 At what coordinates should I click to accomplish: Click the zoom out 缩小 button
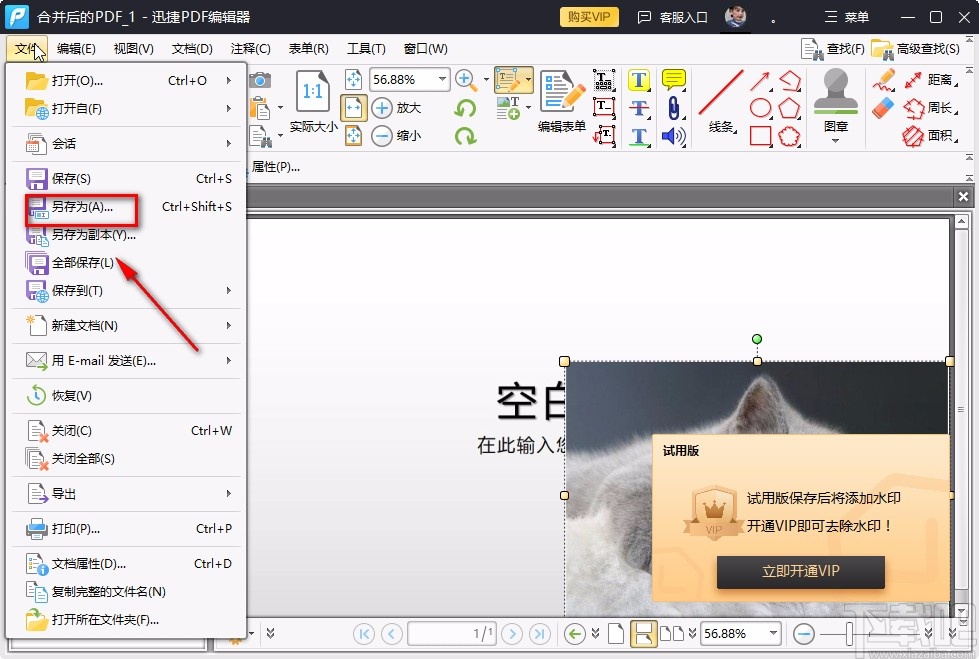click(x=396, y=136)
